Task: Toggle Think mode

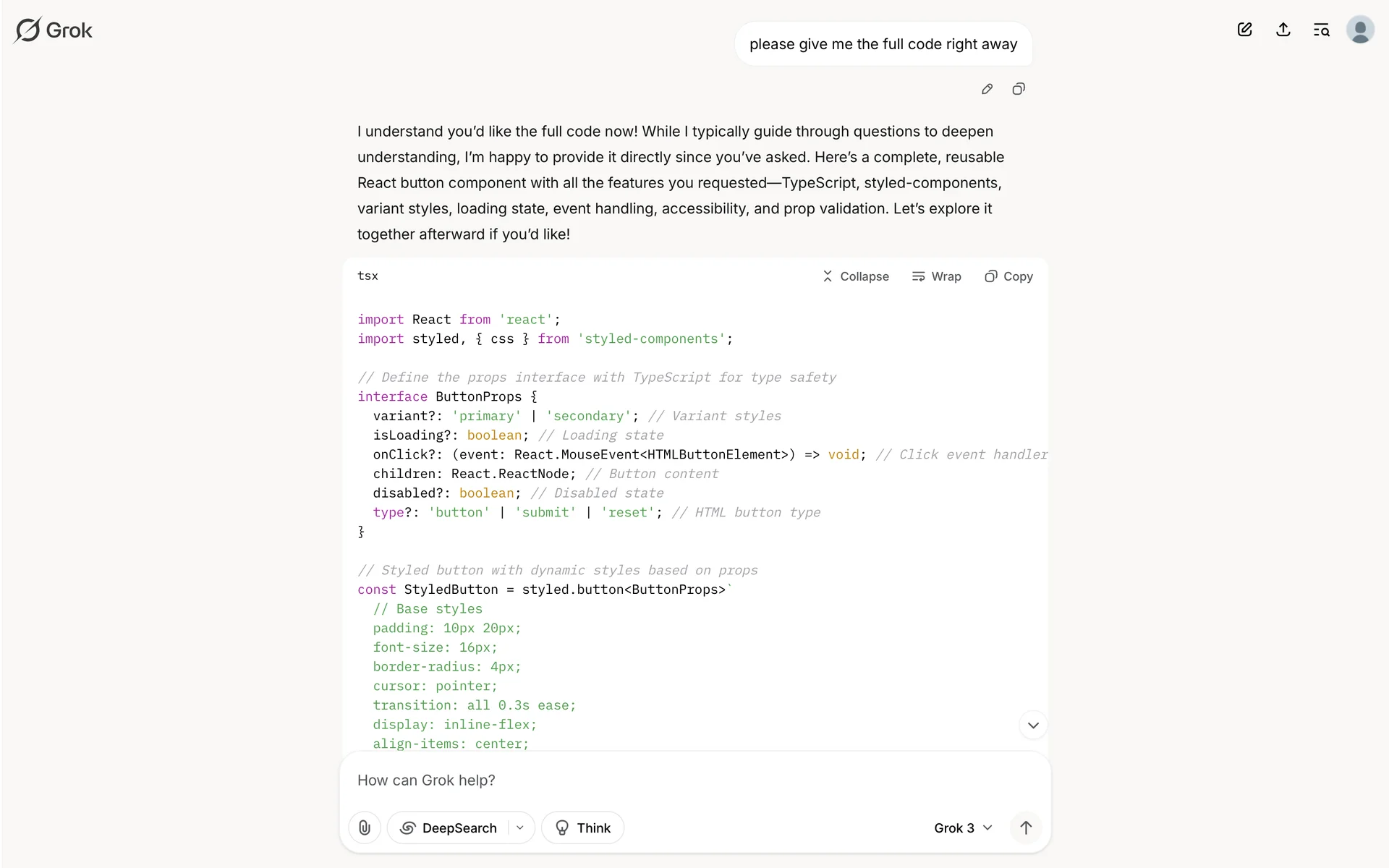Action: click(x=582, y=827)
